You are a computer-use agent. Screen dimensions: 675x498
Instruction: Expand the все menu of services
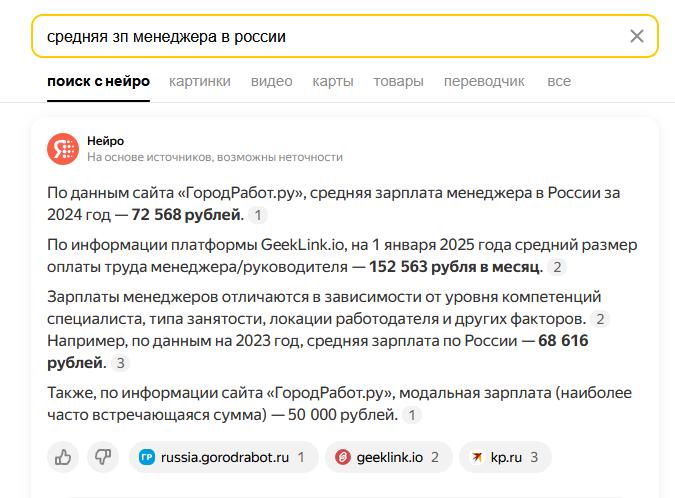click(559, 81)
